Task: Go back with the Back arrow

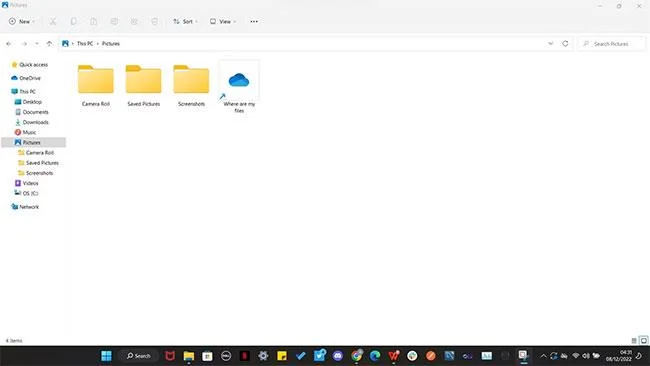Action: 9,44
